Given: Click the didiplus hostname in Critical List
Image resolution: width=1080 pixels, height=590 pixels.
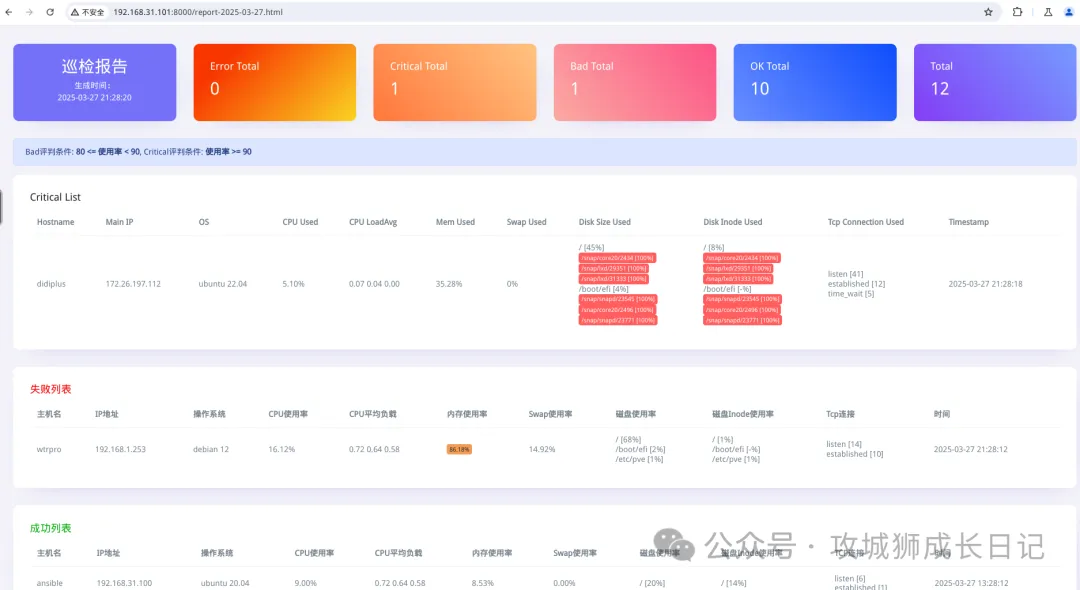Looking at the screenshot, I should click(51, 284).
